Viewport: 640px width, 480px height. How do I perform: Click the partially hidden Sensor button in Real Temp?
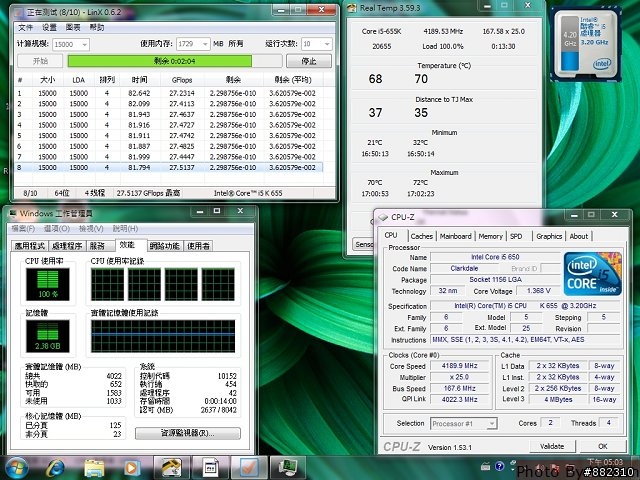point(363,244)
